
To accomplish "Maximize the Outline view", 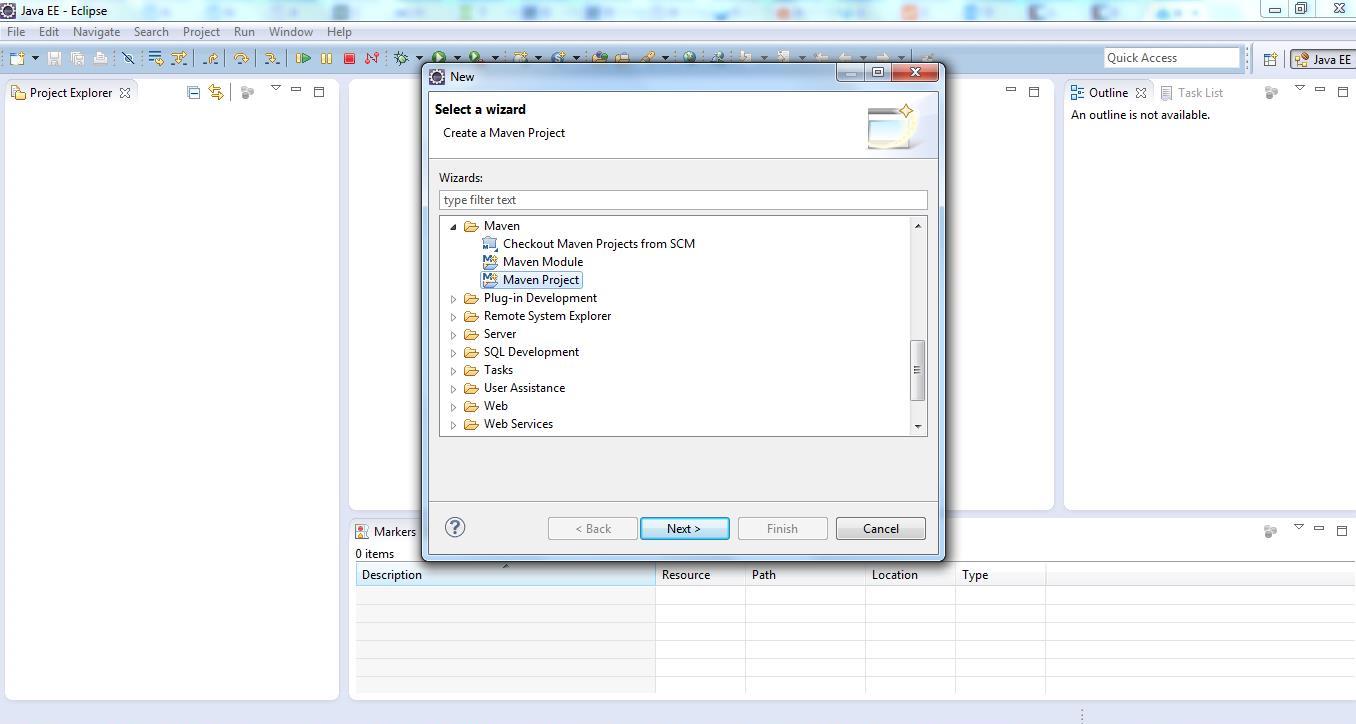I will [x=1343, y=92].
